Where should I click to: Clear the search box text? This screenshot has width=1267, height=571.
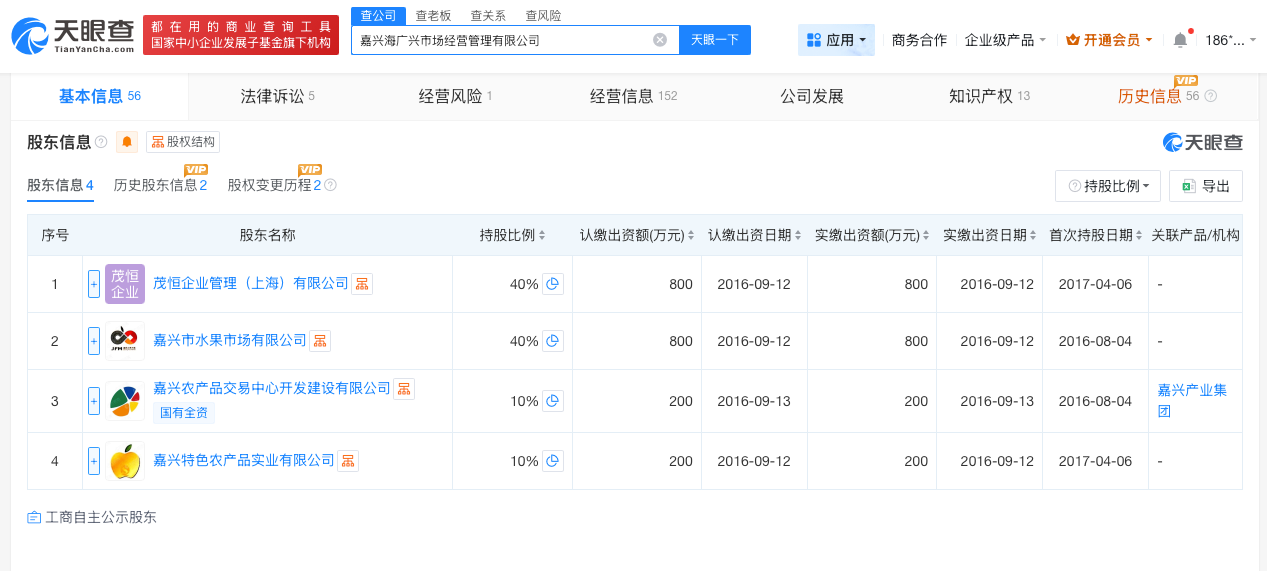pos(660,40)
